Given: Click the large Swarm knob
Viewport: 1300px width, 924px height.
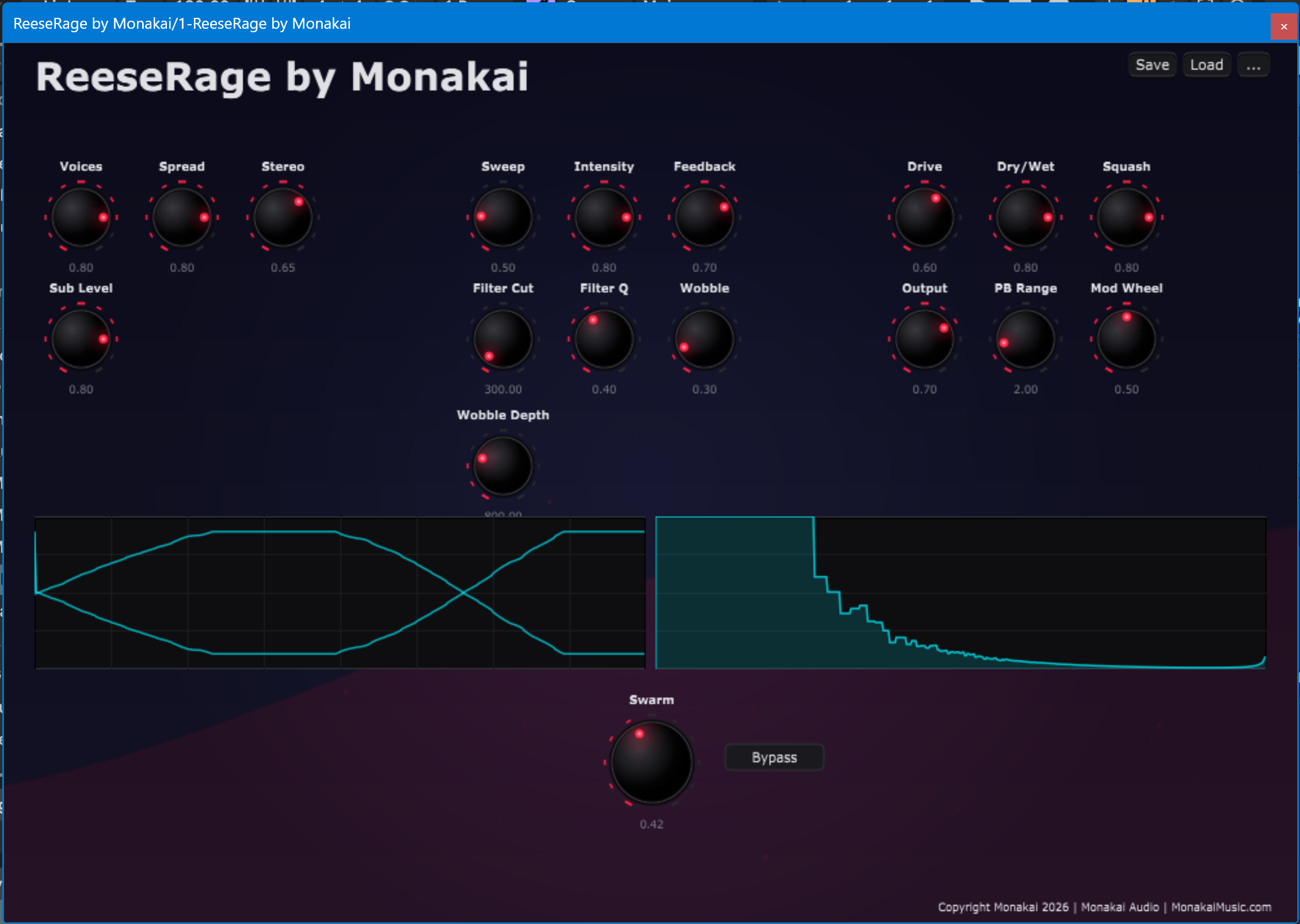Looking at the screenshot, I should [651, 762].
